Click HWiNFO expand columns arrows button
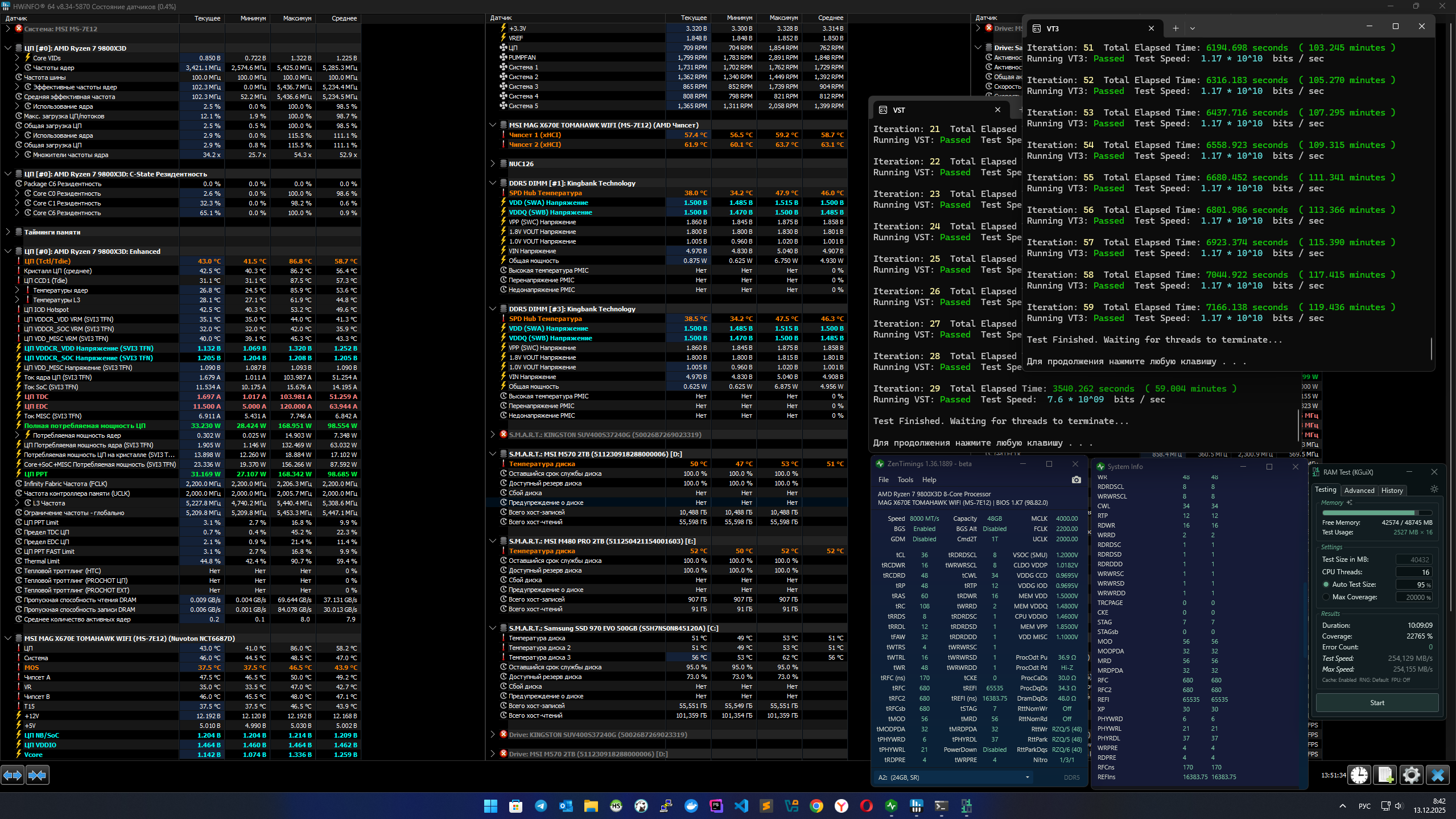 click(x=13, y=775)
